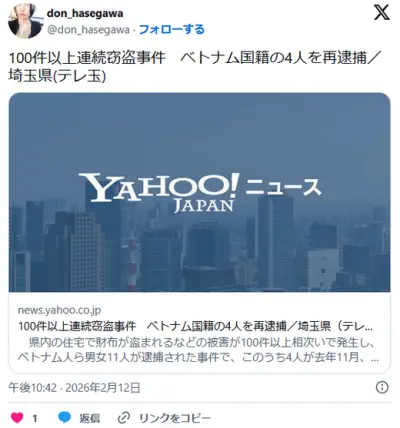Open the info circle icon
This screenshot has width=400, height=428.
pos(382,387)
